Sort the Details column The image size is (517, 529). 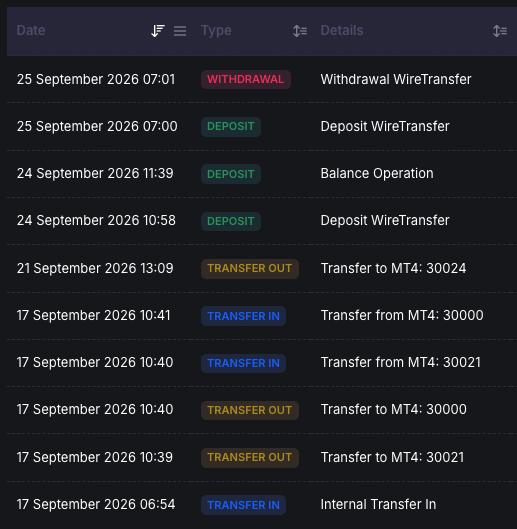pos(500,31)
